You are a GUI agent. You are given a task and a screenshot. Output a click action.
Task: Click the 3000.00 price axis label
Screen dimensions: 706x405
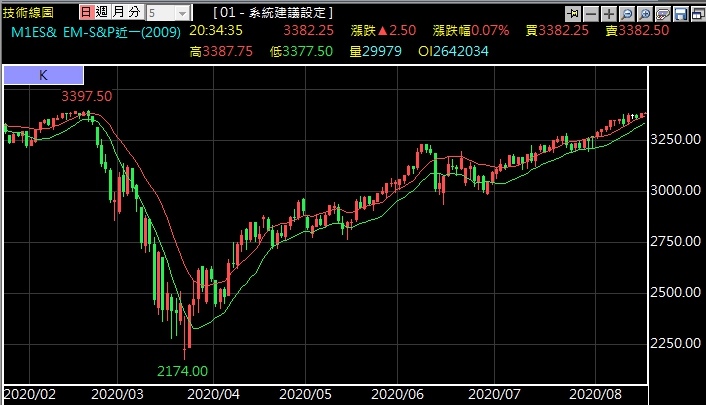(675, 190)
